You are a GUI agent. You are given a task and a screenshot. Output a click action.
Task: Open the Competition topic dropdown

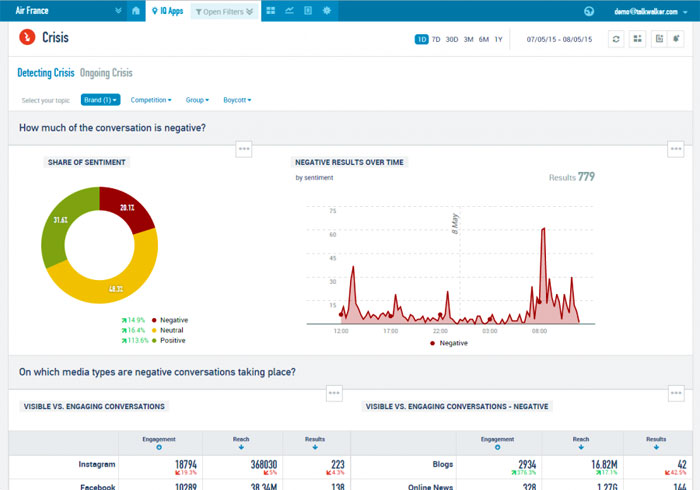pyautogui.click(x=151, y=100)
